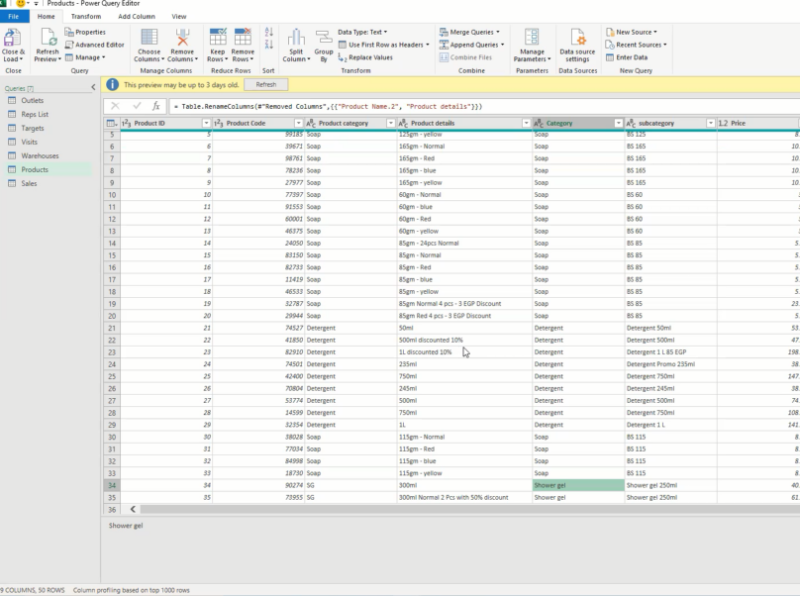
Task: Open the Product details column filter dropdown
Action: 526,123
